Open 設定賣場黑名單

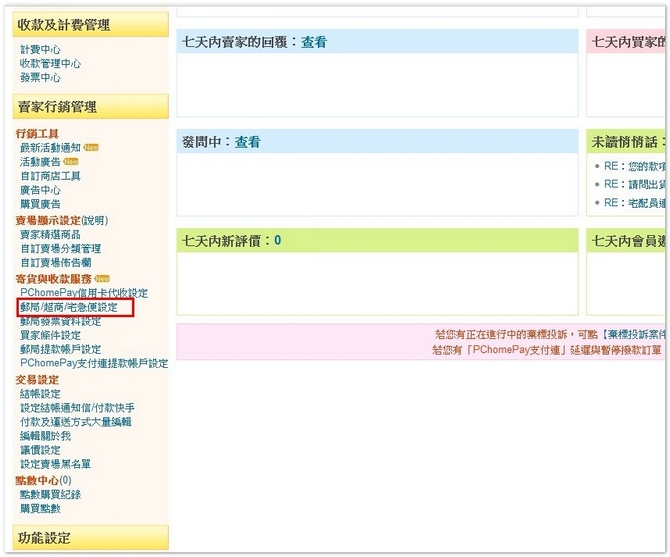55,464
